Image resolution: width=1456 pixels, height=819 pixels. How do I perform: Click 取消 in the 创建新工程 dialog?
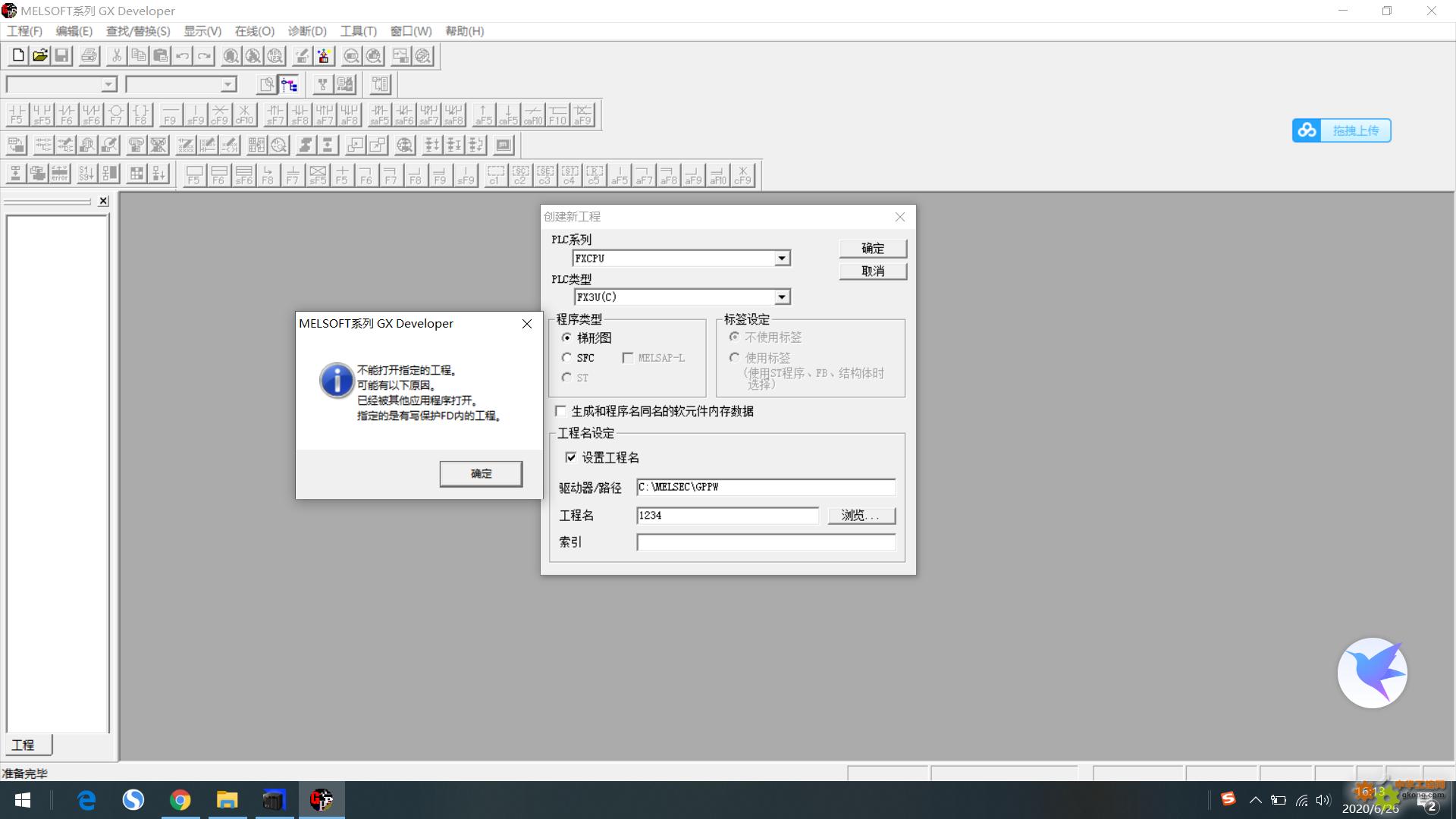873,271
